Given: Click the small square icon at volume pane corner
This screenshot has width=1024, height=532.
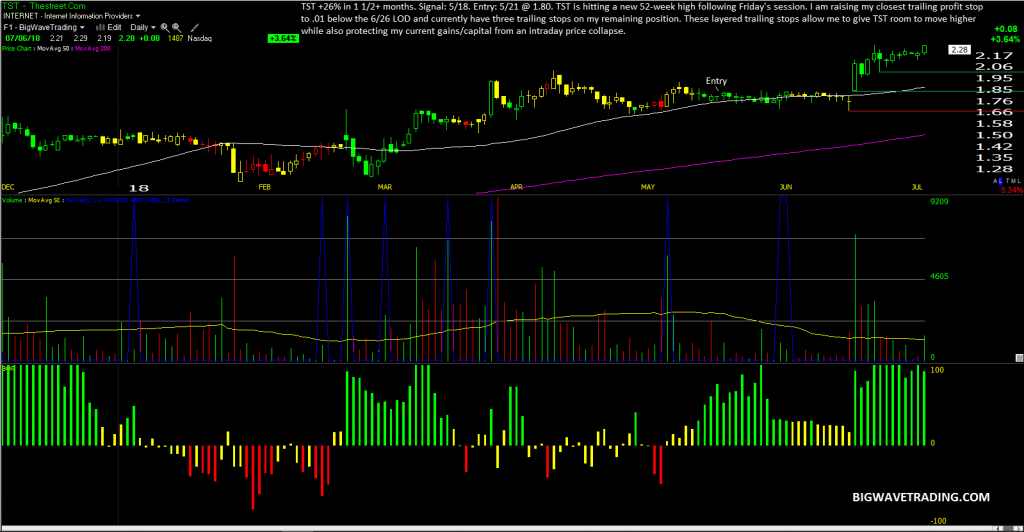Looking at the screenshot, I should click(x=1019, y=358).
